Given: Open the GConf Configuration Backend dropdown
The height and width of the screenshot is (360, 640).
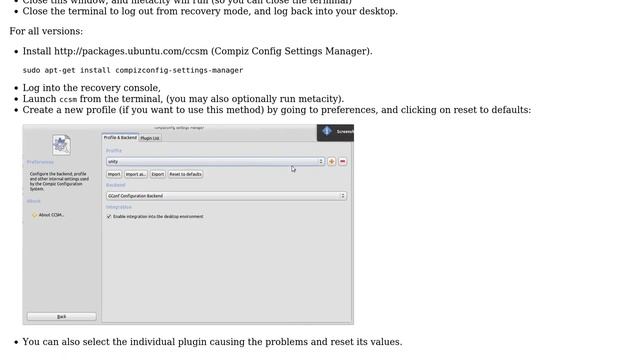Looking at the screenshot, I should [227, 196].
